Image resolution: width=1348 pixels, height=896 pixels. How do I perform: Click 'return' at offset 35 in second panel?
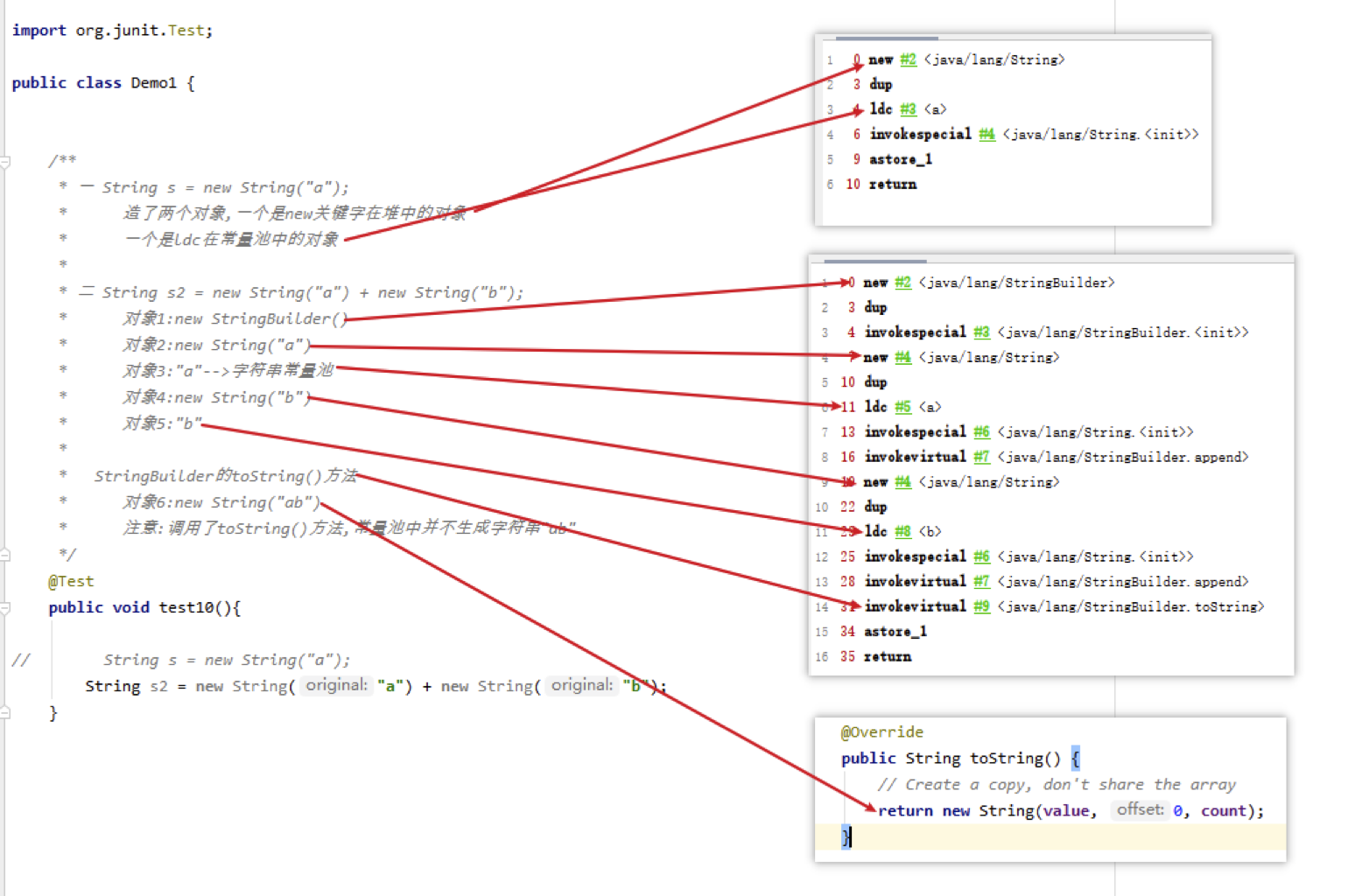click(888, 657)
